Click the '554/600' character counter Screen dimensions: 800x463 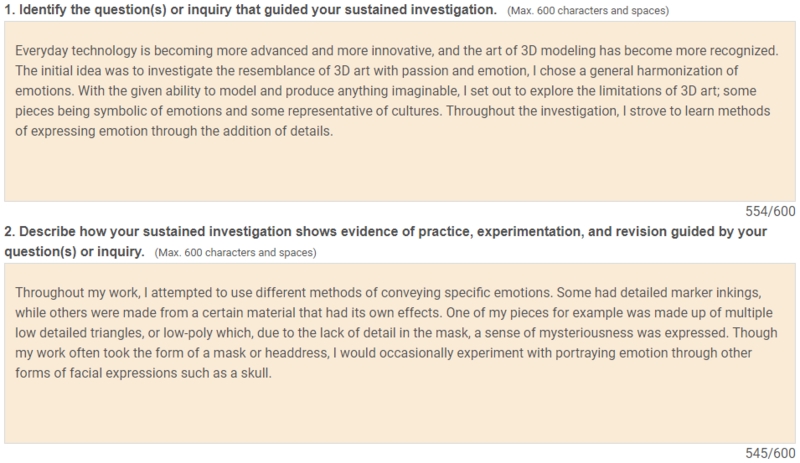770,211
